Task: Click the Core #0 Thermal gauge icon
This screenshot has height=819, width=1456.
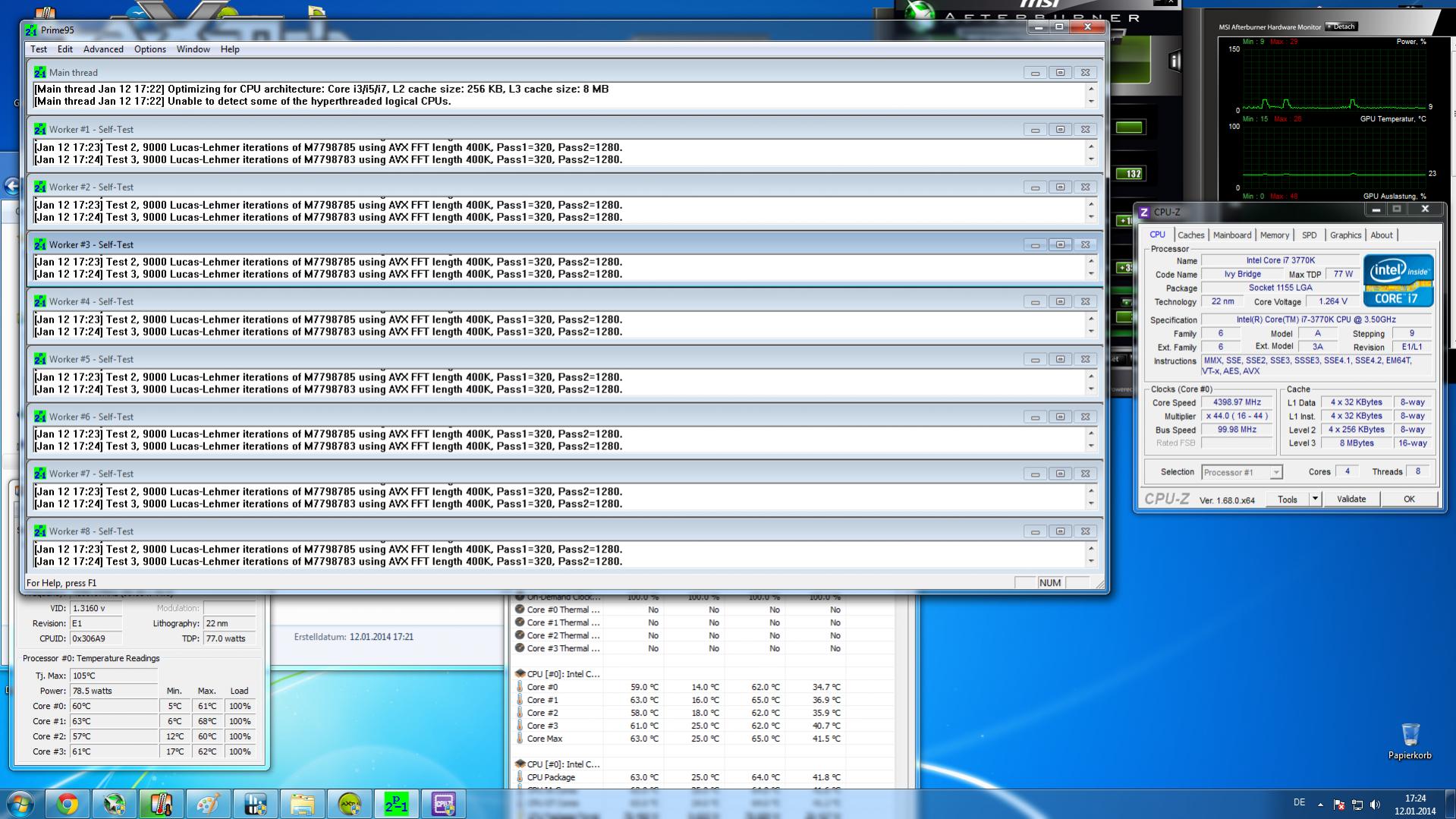Action: pos(520,610)
